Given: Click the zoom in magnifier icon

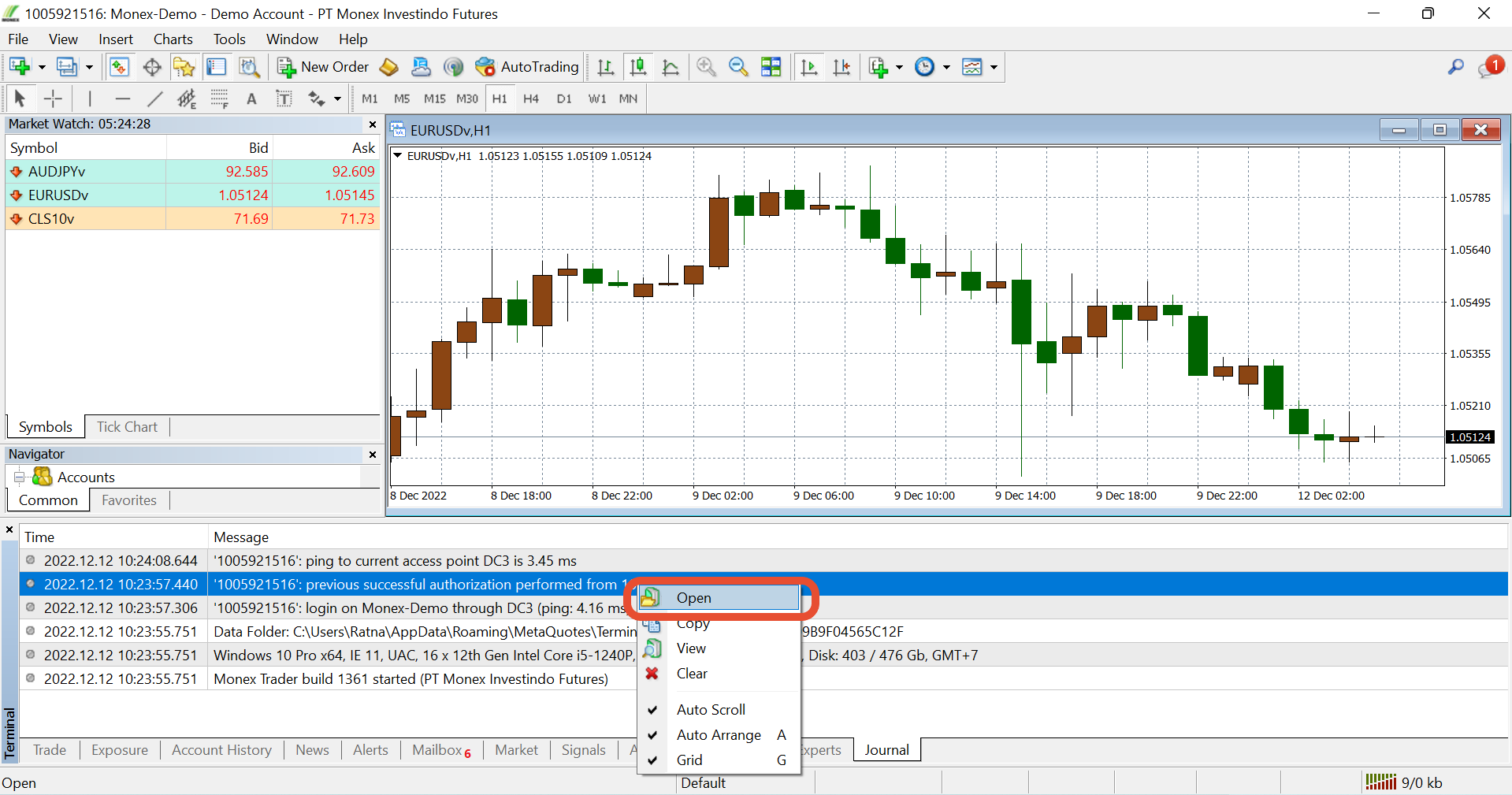Looking at the screenshot, I should pos(706,67).
